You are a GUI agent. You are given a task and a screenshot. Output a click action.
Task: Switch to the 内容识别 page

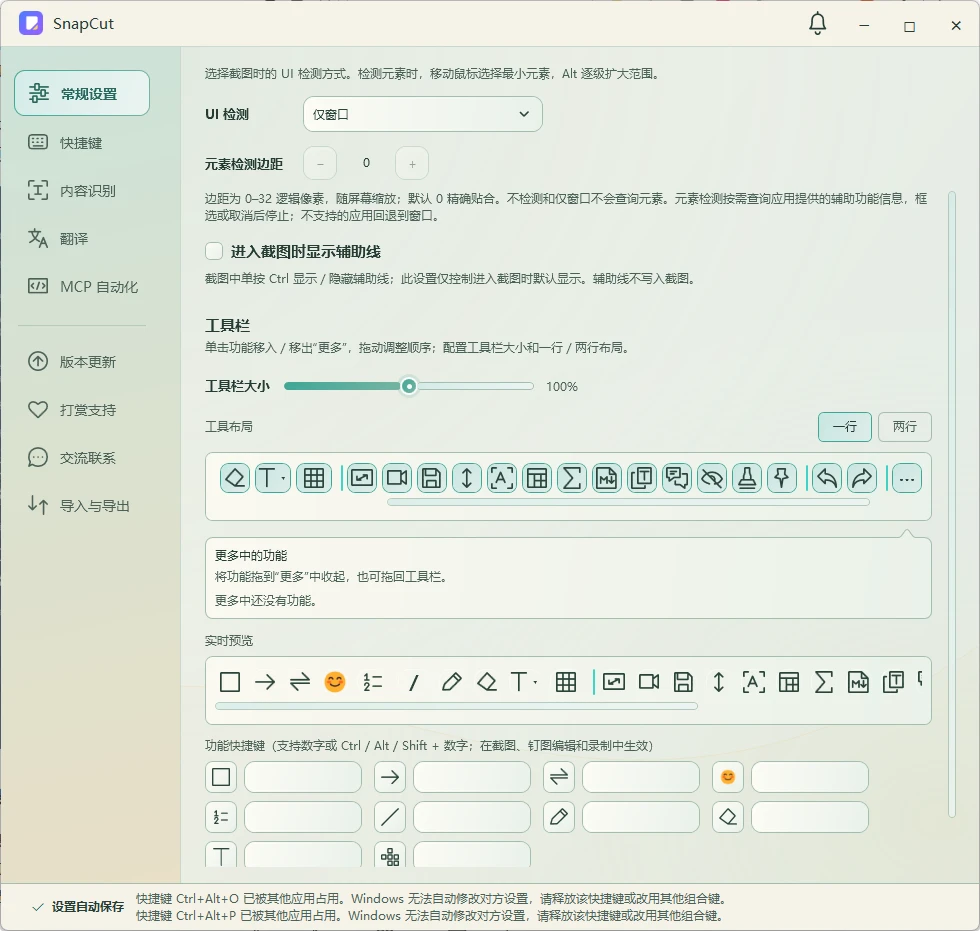point(82,191)
